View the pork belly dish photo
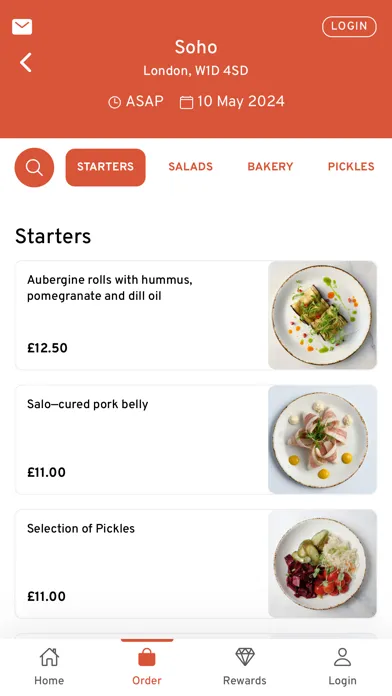This screenshot has height=696, width=392. pos(322,439)
